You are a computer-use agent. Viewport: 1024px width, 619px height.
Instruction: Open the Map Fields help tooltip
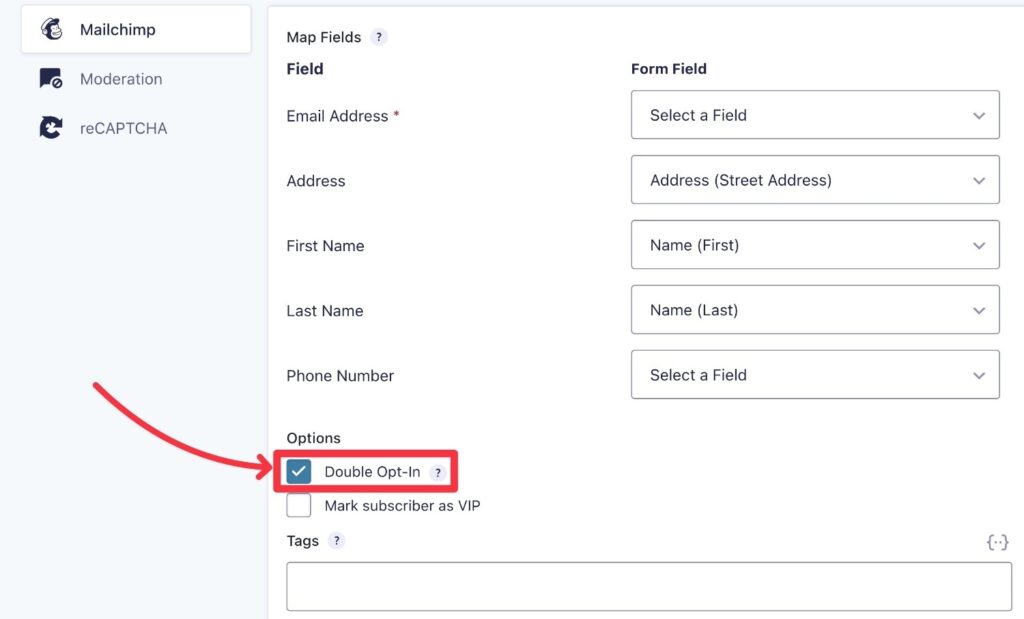[x=379, y=37]
